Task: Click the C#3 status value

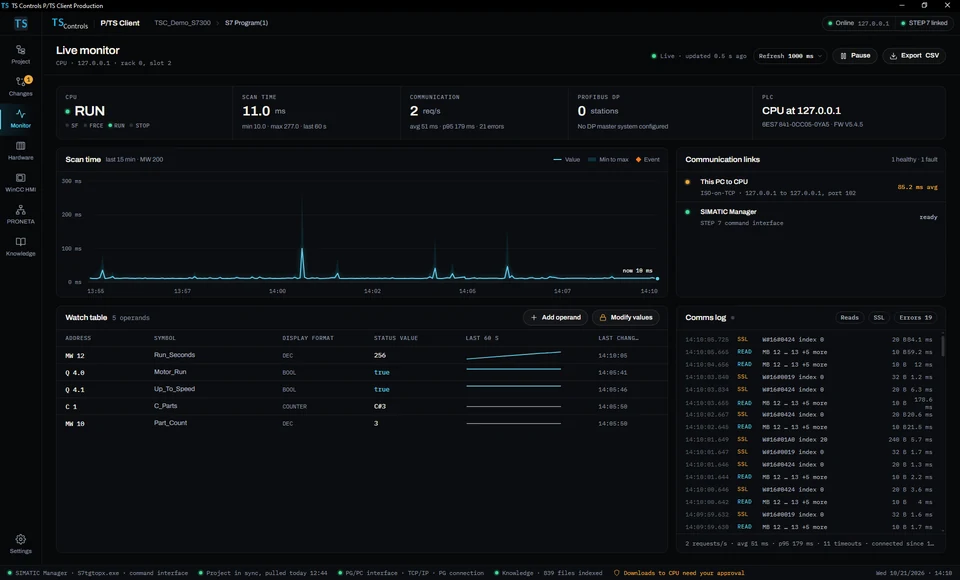Action: click(x=380, y=407)
